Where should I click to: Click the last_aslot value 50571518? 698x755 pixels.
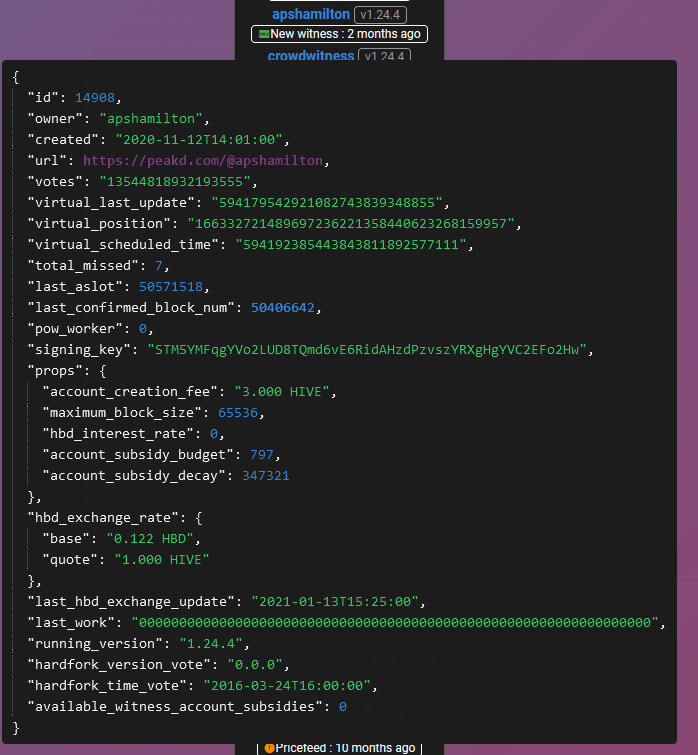171,286
